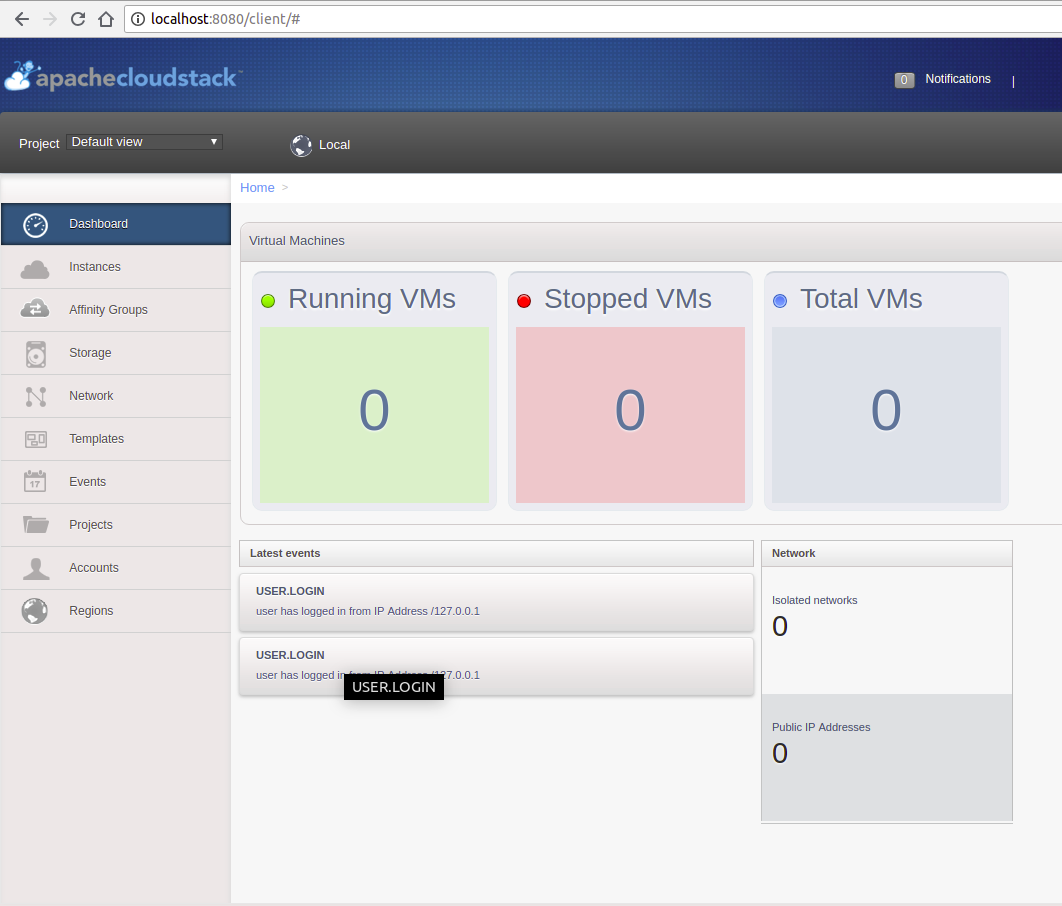This screenshot has height=906, width=1062.
Task: Open the Project Default view dropdown
Action: coord(144,142)
